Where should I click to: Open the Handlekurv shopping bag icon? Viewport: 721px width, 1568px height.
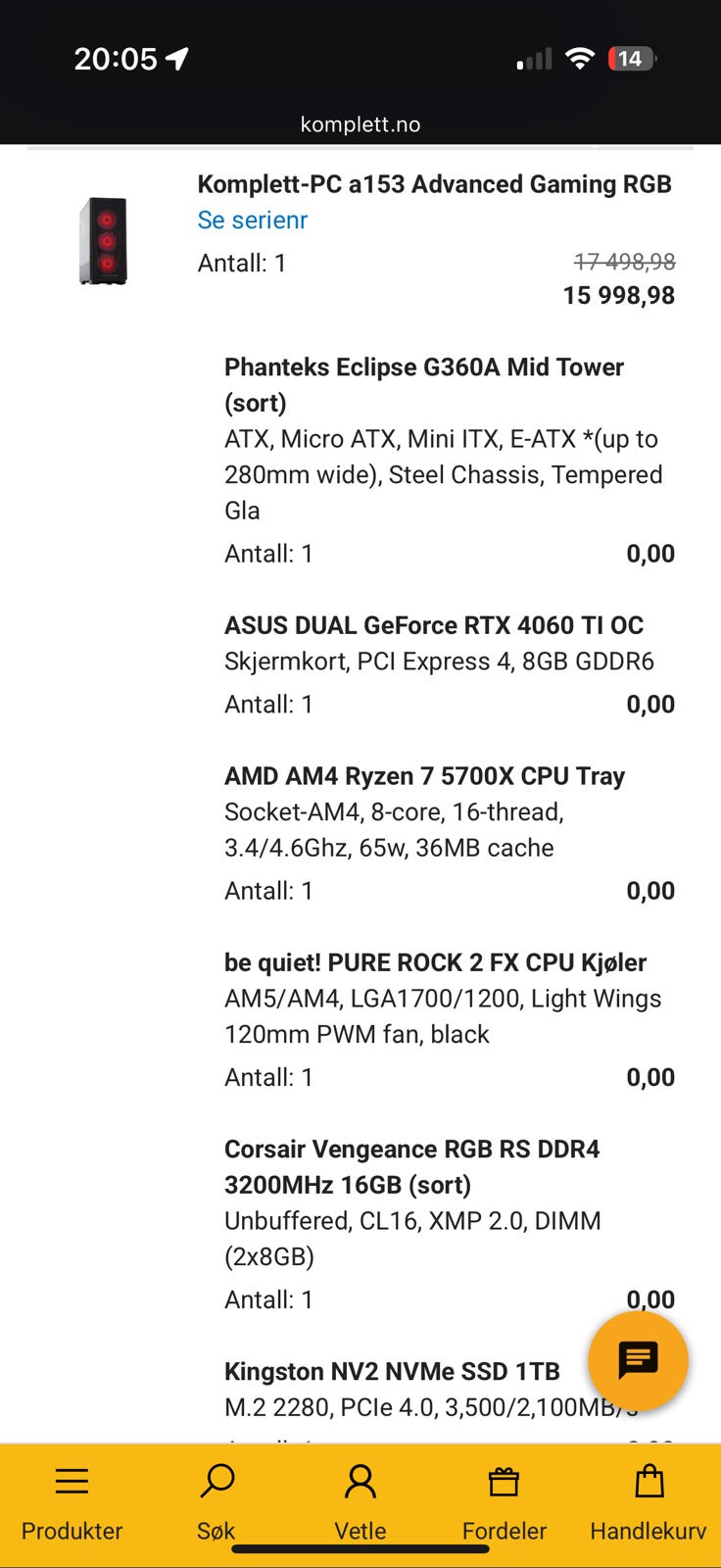tap(649, 1482)
